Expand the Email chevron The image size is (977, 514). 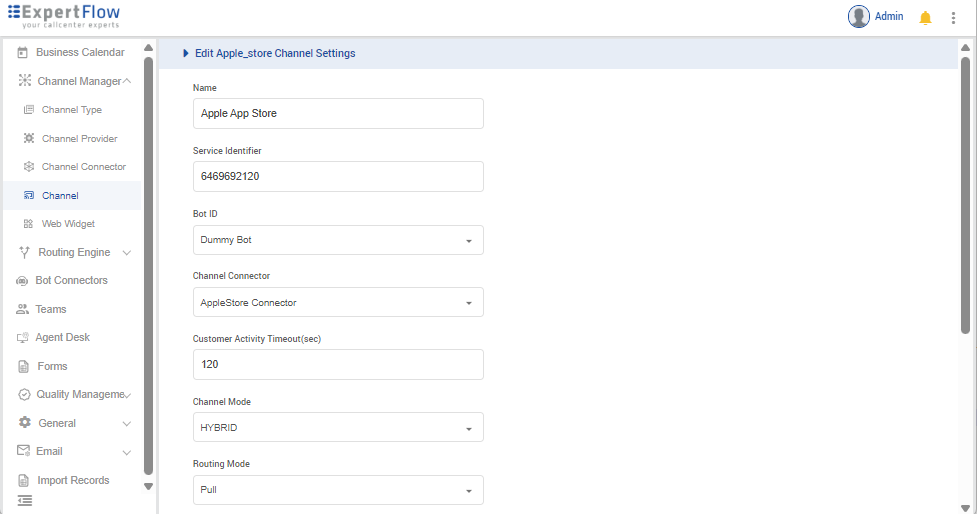[x=127, y=452]
